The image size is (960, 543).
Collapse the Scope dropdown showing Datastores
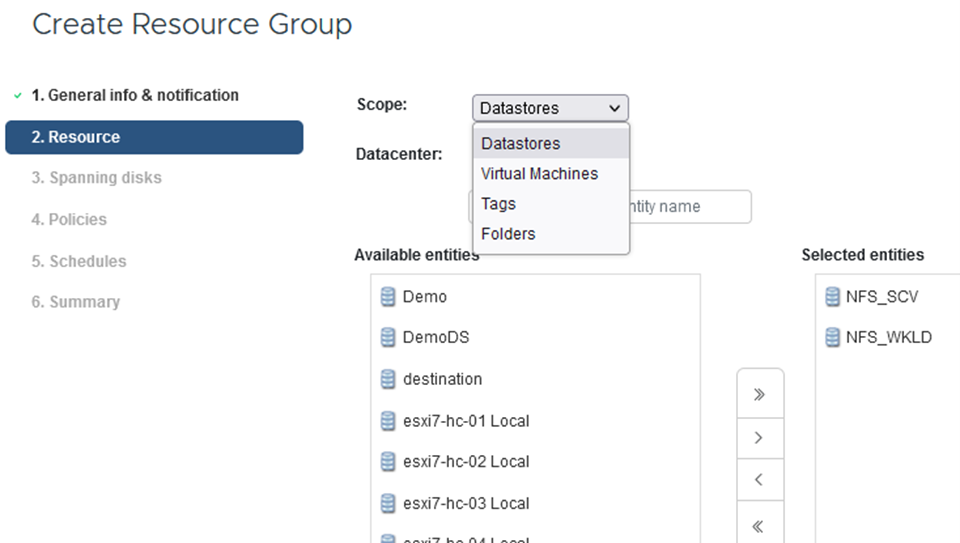click(x=550, y=108)
